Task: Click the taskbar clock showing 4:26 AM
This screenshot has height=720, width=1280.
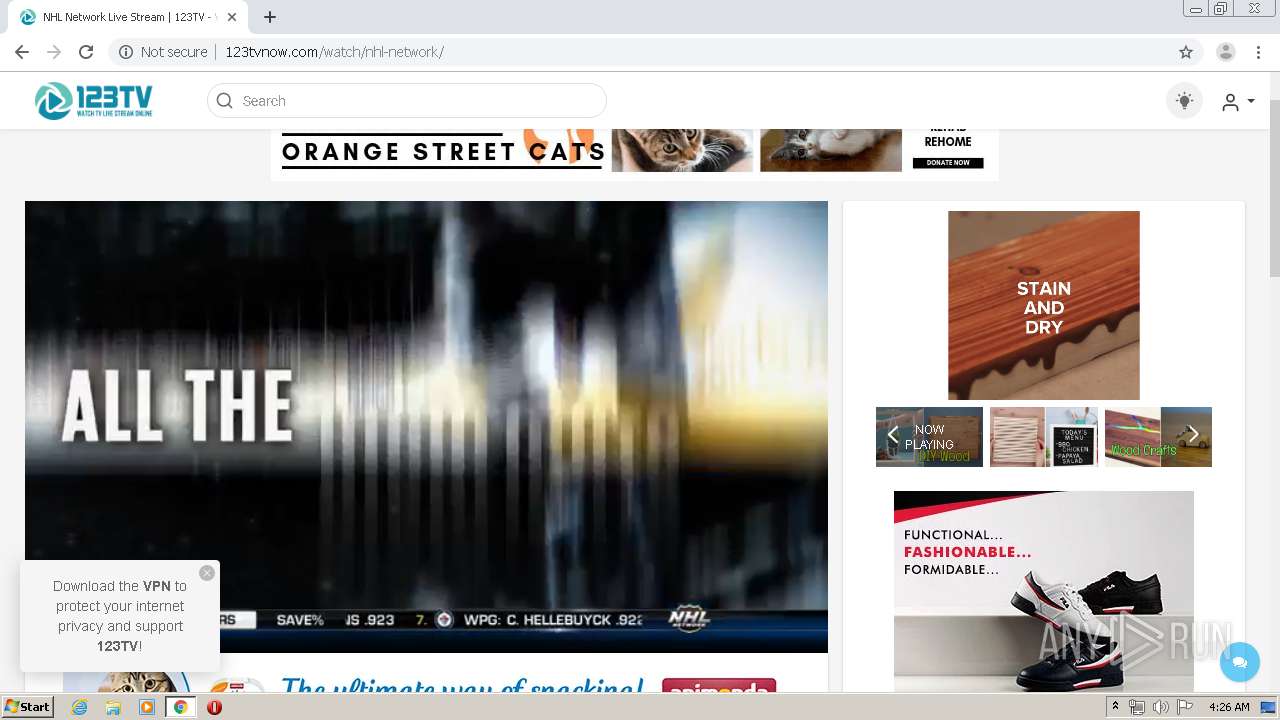Action: [1229, 707]
